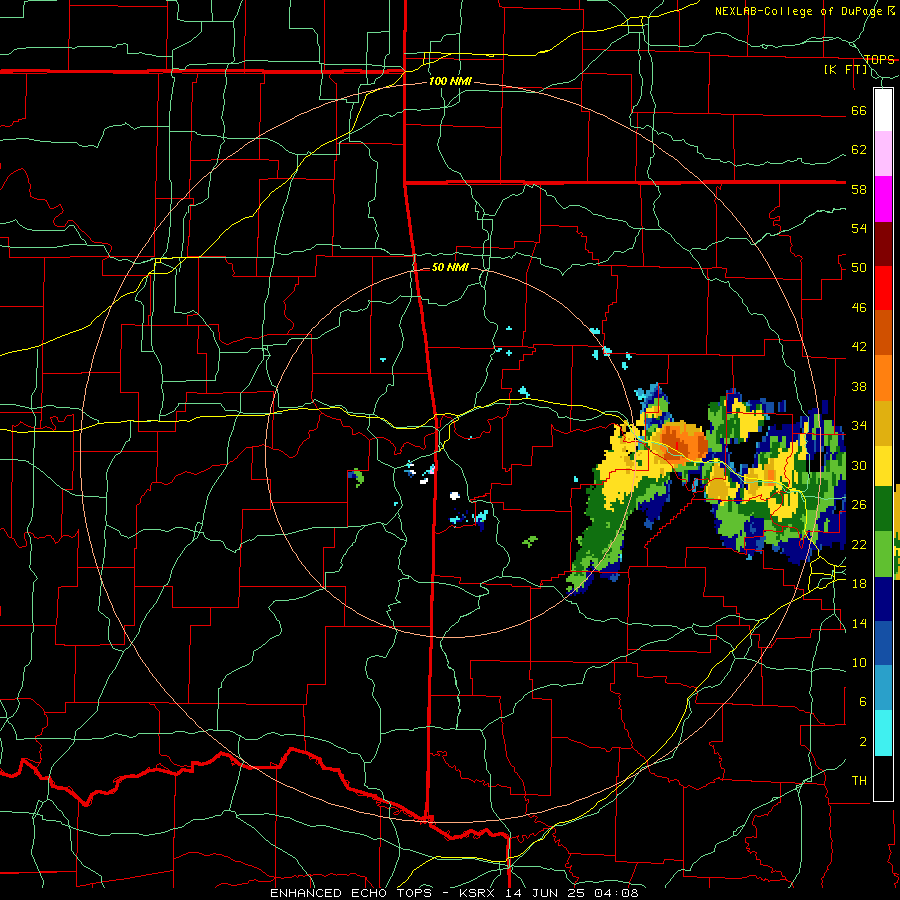Select the 2 value on the legend
Viewport: 900px width, 900px height.
863,742
